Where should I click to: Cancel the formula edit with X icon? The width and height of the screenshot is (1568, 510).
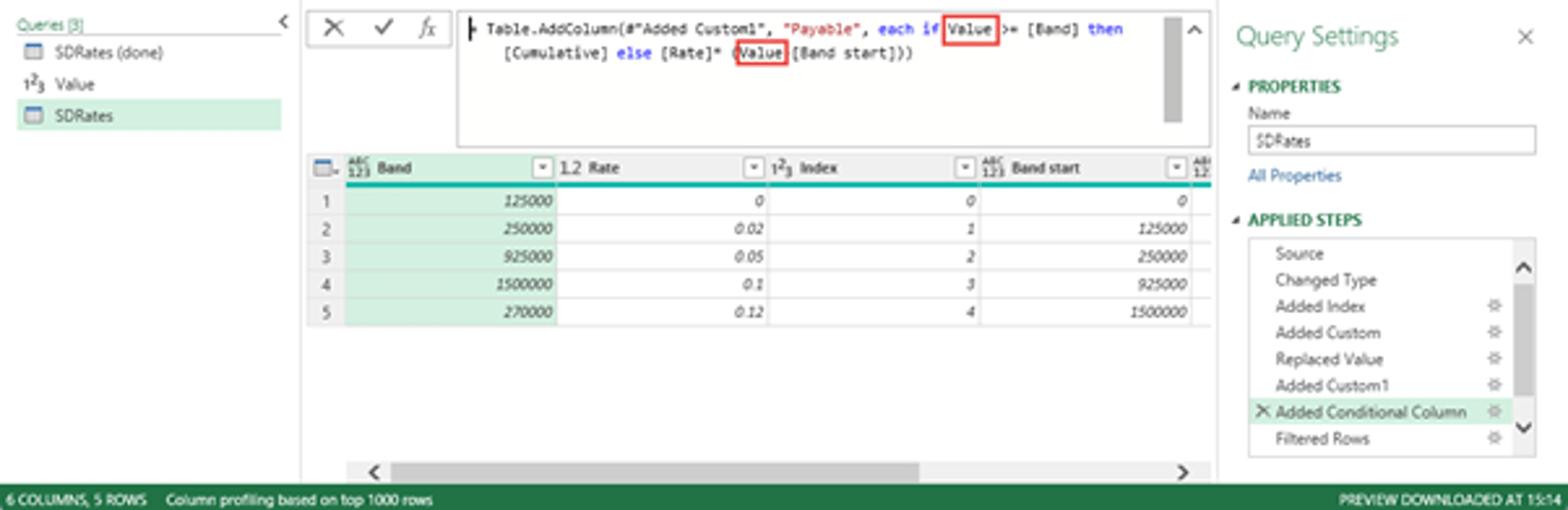334,28
